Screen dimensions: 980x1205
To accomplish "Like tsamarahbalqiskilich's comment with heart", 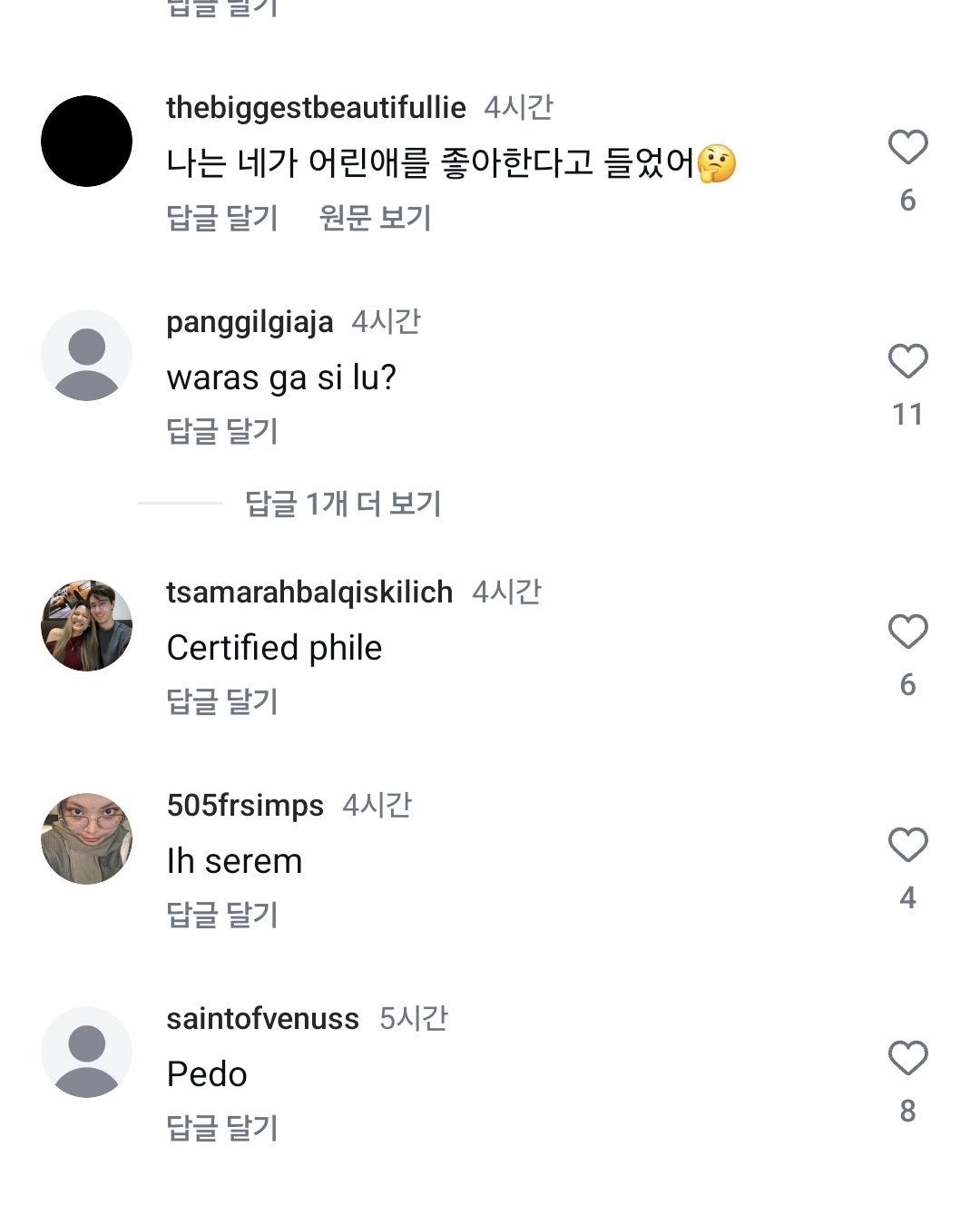I will coord(907,632).
